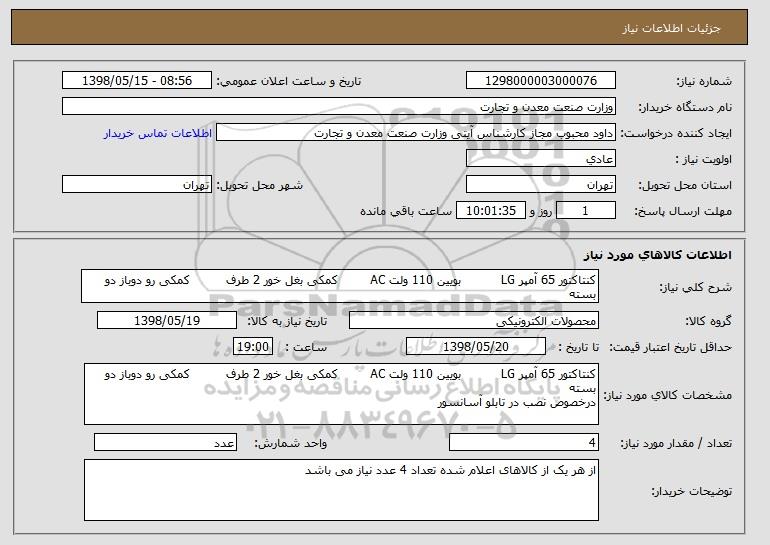Click the label نام دستگاه خریدار
770x545 pixels.
(x=685, y=107)
